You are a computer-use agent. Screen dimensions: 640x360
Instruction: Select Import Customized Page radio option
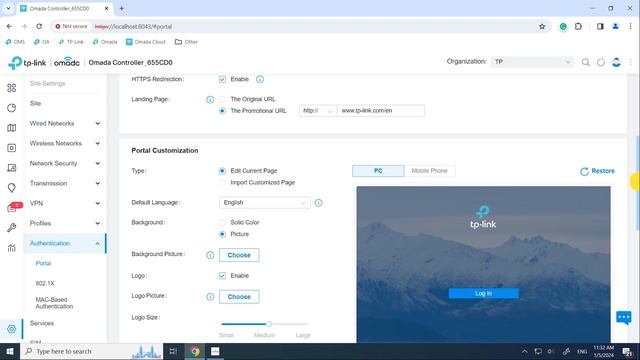coord(222,182)
